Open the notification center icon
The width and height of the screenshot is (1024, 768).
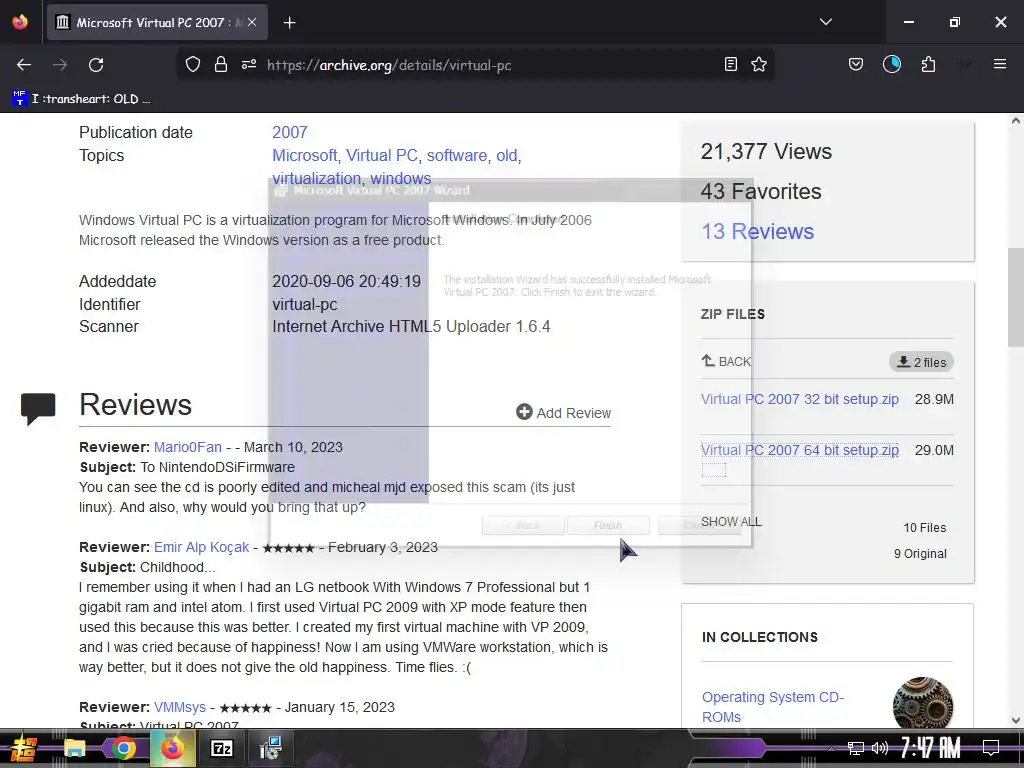(991, 748)
